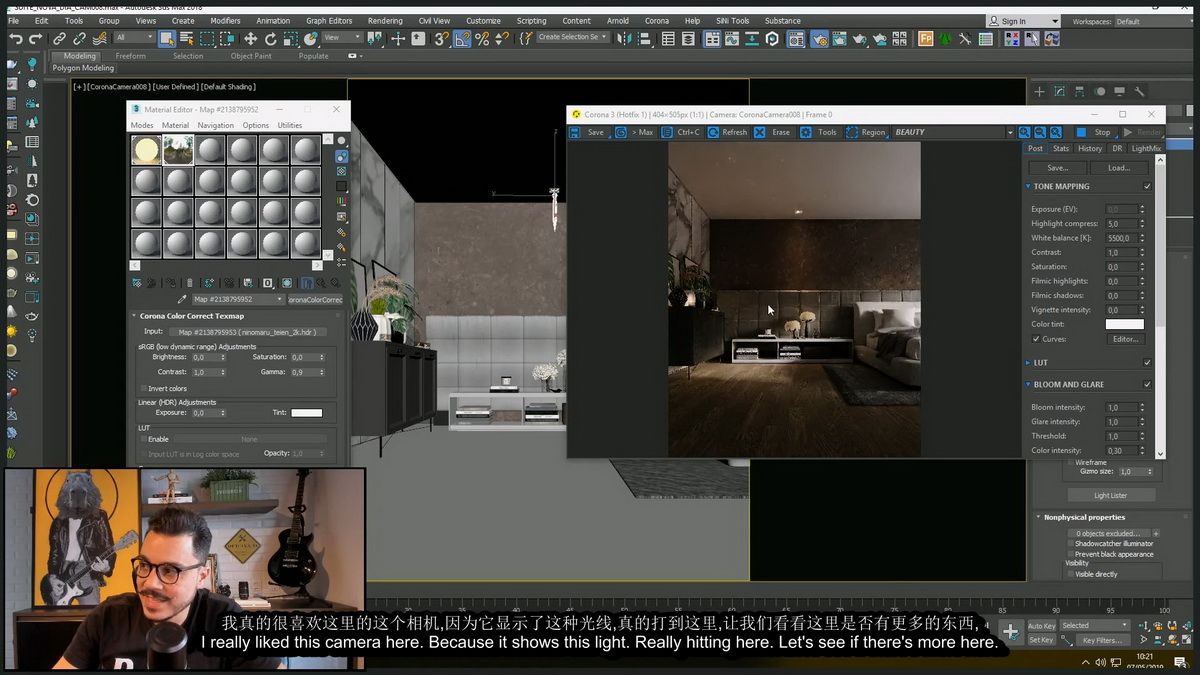Open the View reference coordinate dropdown
Screen dimensions: 1200x675
click(343, 38)
